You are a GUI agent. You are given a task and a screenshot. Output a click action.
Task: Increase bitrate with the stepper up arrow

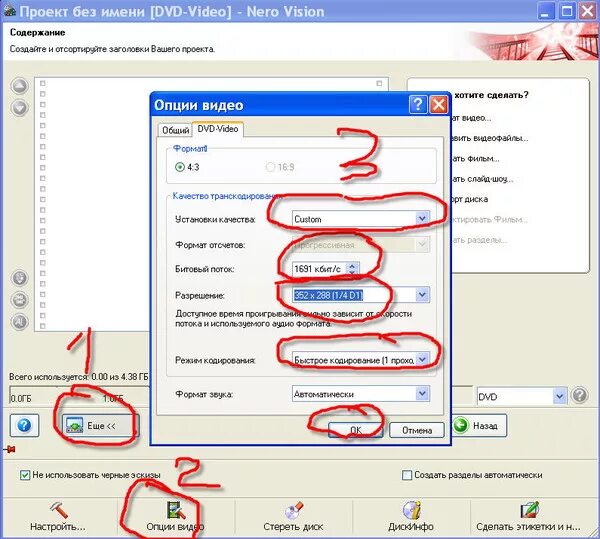tap(352, 265)
